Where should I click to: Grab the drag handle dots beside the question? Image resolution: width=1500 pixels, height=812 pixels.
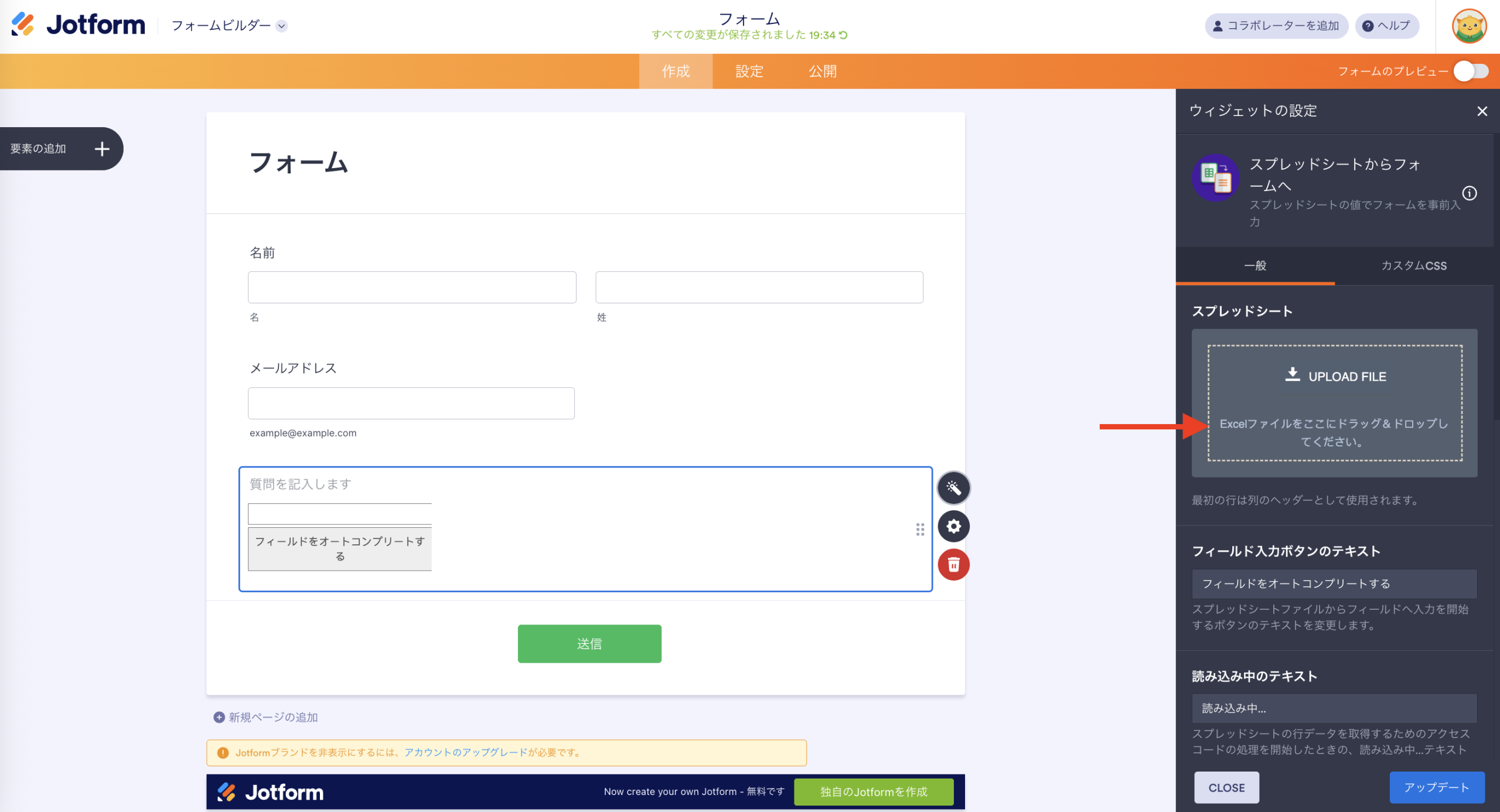click(x=920, y=530)
